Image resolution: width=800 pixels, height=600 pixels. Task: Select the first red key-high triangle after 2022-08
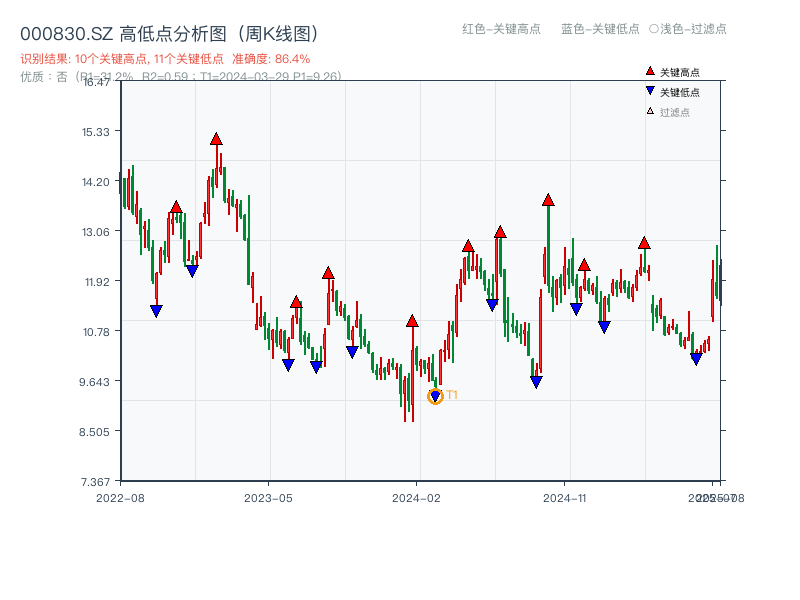tap(176, 207)
